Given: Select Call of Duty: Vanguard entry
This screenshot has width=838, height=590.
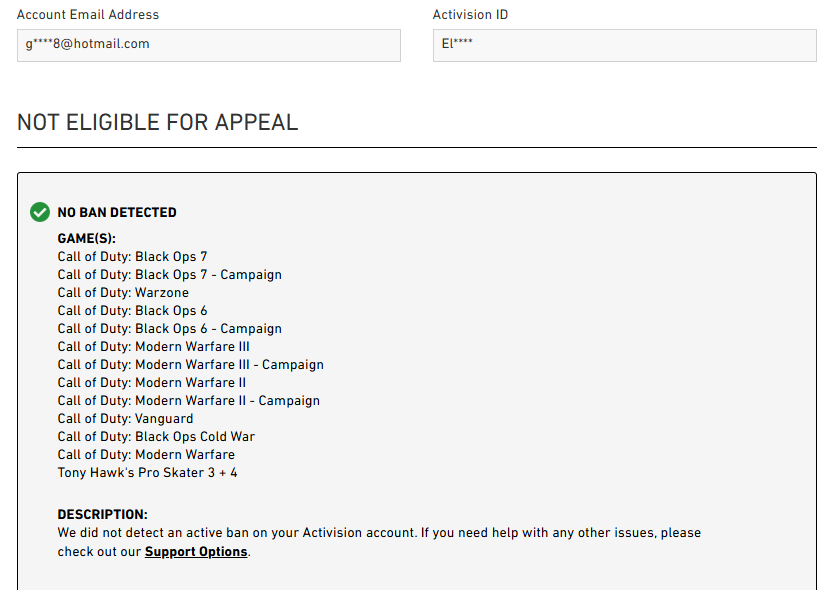Looking at the screenshot, I should pyautogui.click(x=126, y=418).
